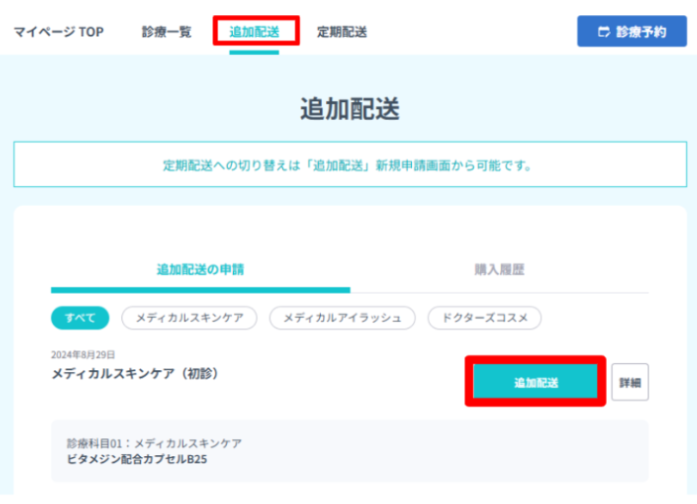The image size is (697, 504).
Task: Go to マイページ TOP
Action: pyautogui.click(x=59, y=32)
